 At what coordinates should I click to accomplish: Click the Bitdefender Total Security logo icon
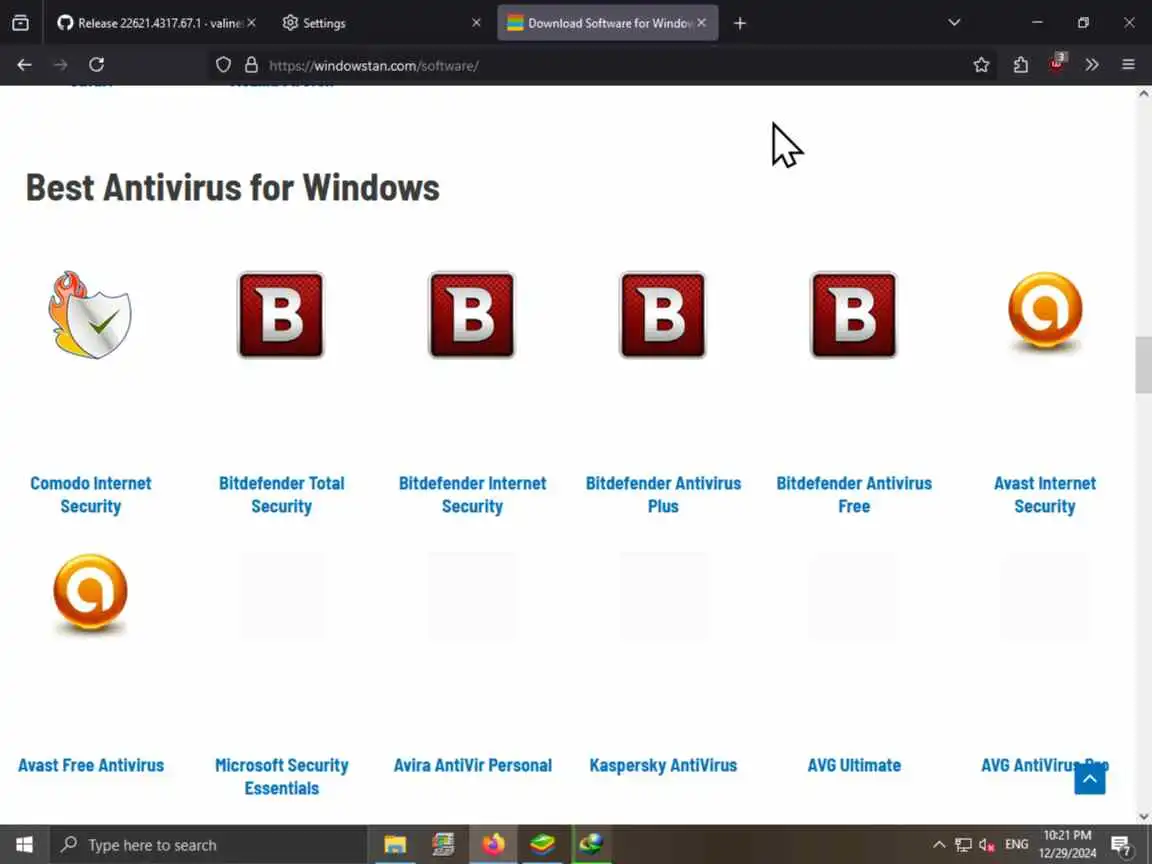point(281,314)
